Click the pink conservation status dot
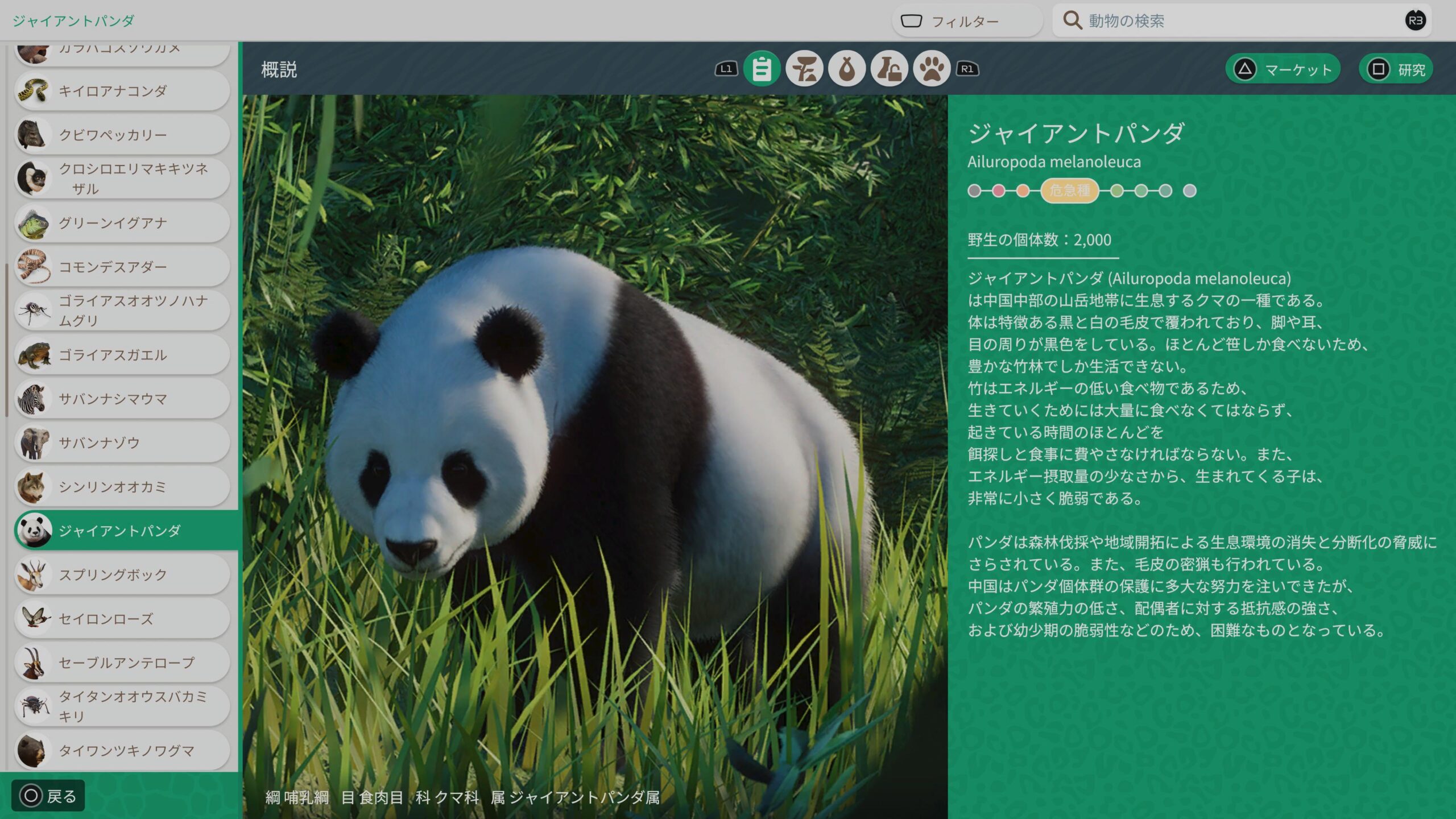Viewport: 1456px width, 819px height. (x=999, y=191)
